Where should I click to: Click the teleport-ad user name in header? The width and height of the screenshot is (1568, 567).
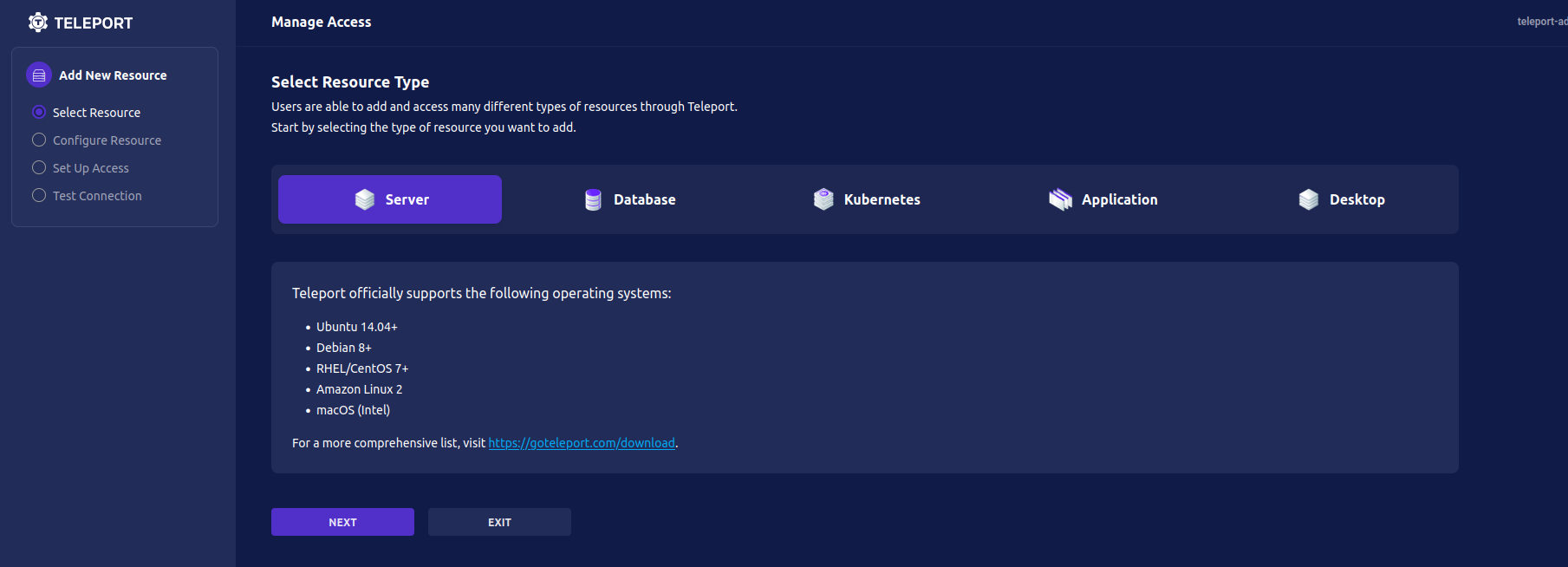point(1542,22)
